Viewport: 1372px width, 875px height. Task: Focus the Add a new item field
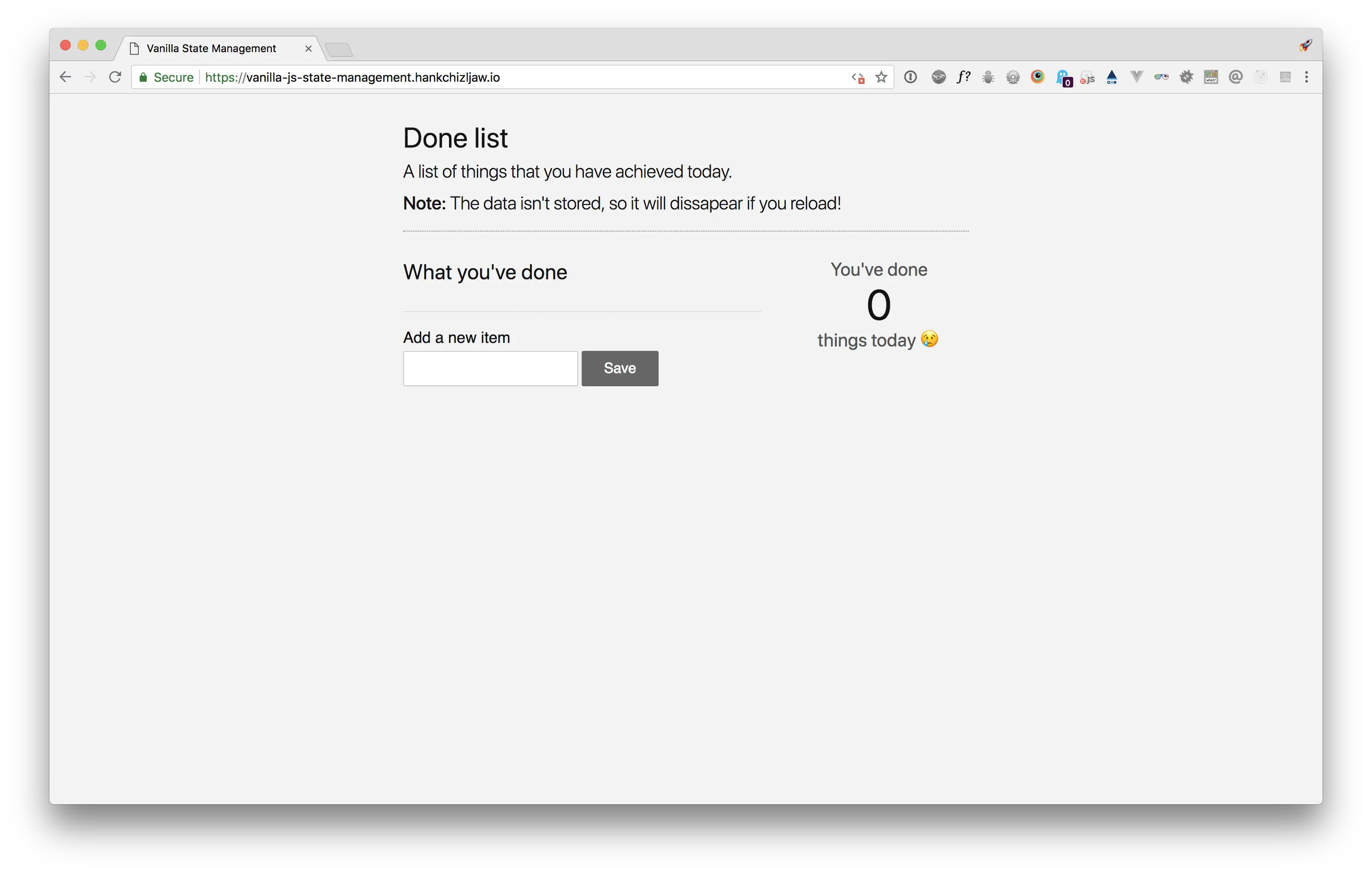(x=490, y=368)
